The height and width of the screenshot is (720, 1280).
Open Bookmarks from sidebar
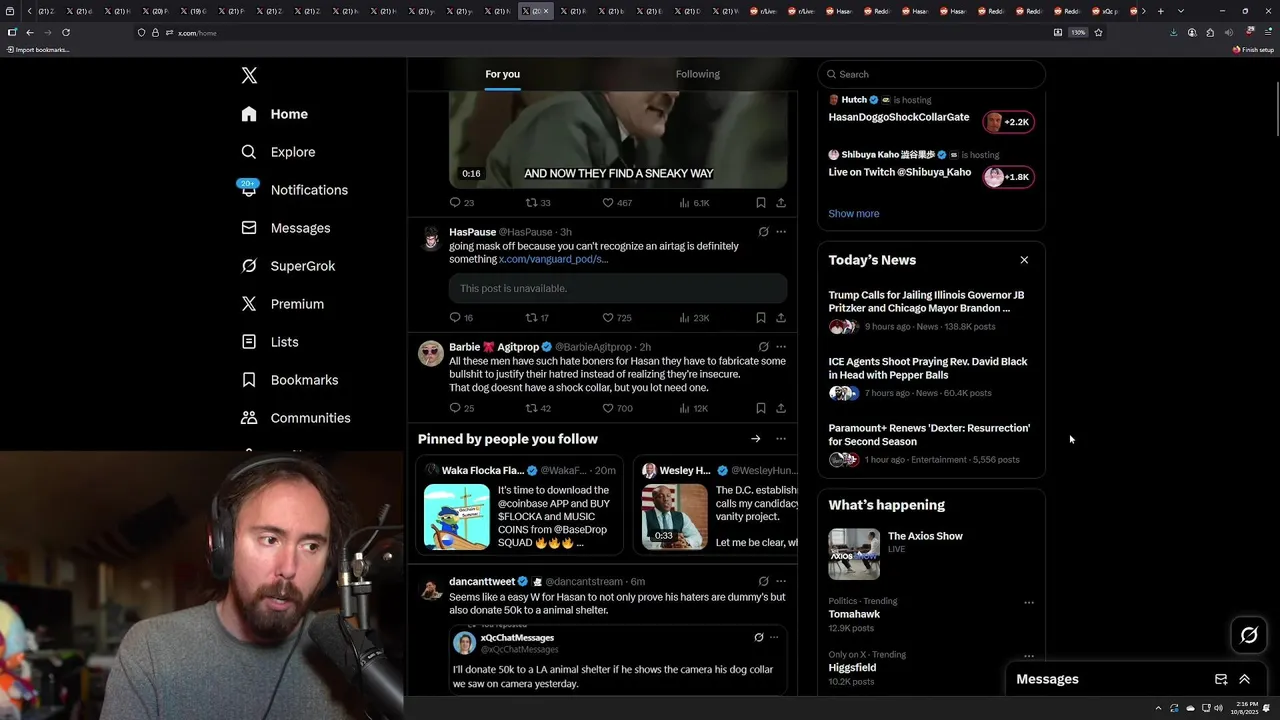tap(290, 380)
